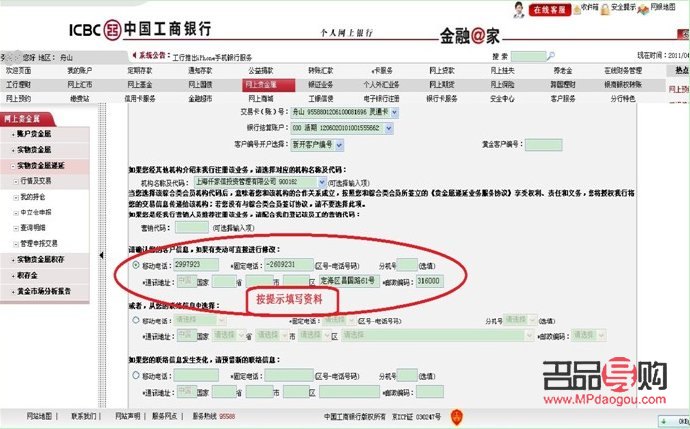690x429 pixels.
Task: Open 黄金市场分析报告 in the sidebar
Action: tap(44, 291)
